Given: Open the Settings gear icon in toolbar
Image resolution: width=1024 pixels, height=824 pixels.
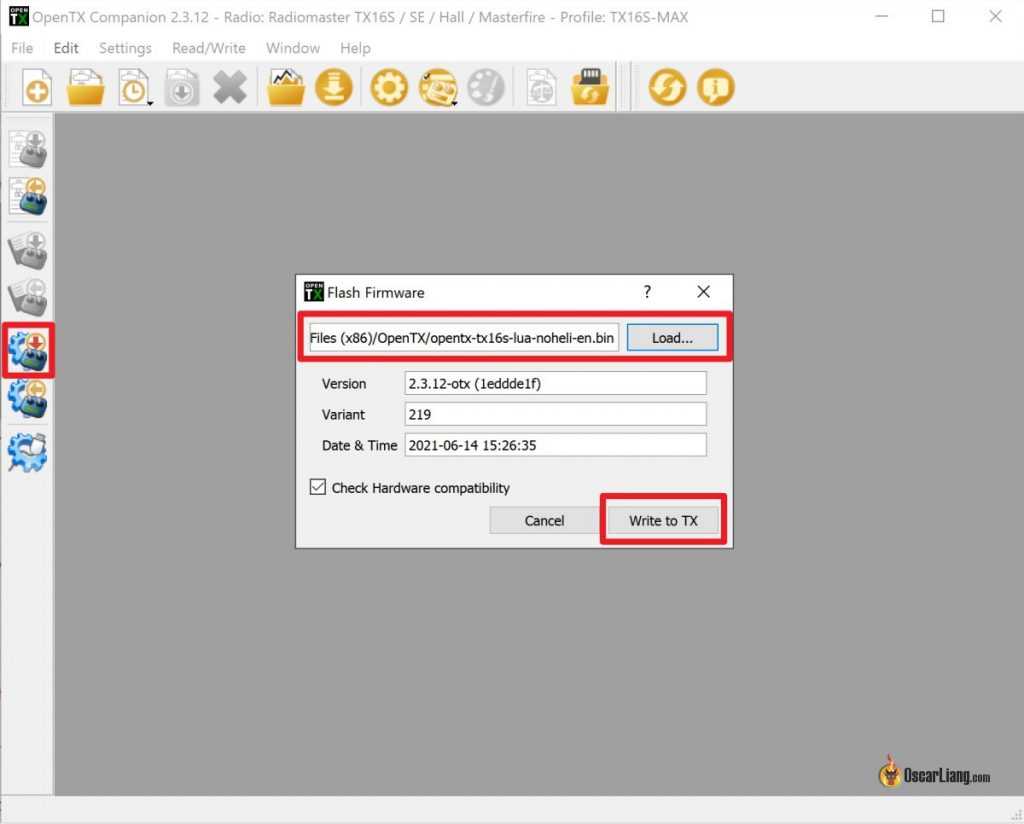Looking at the screenshot, I should point(389,88).
